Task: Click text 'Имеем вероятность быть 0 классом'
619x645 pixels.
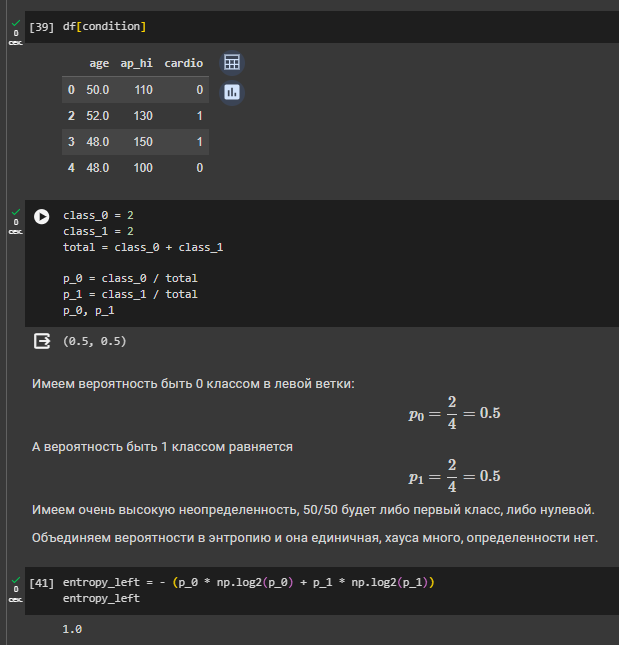Action: point(146,384)
